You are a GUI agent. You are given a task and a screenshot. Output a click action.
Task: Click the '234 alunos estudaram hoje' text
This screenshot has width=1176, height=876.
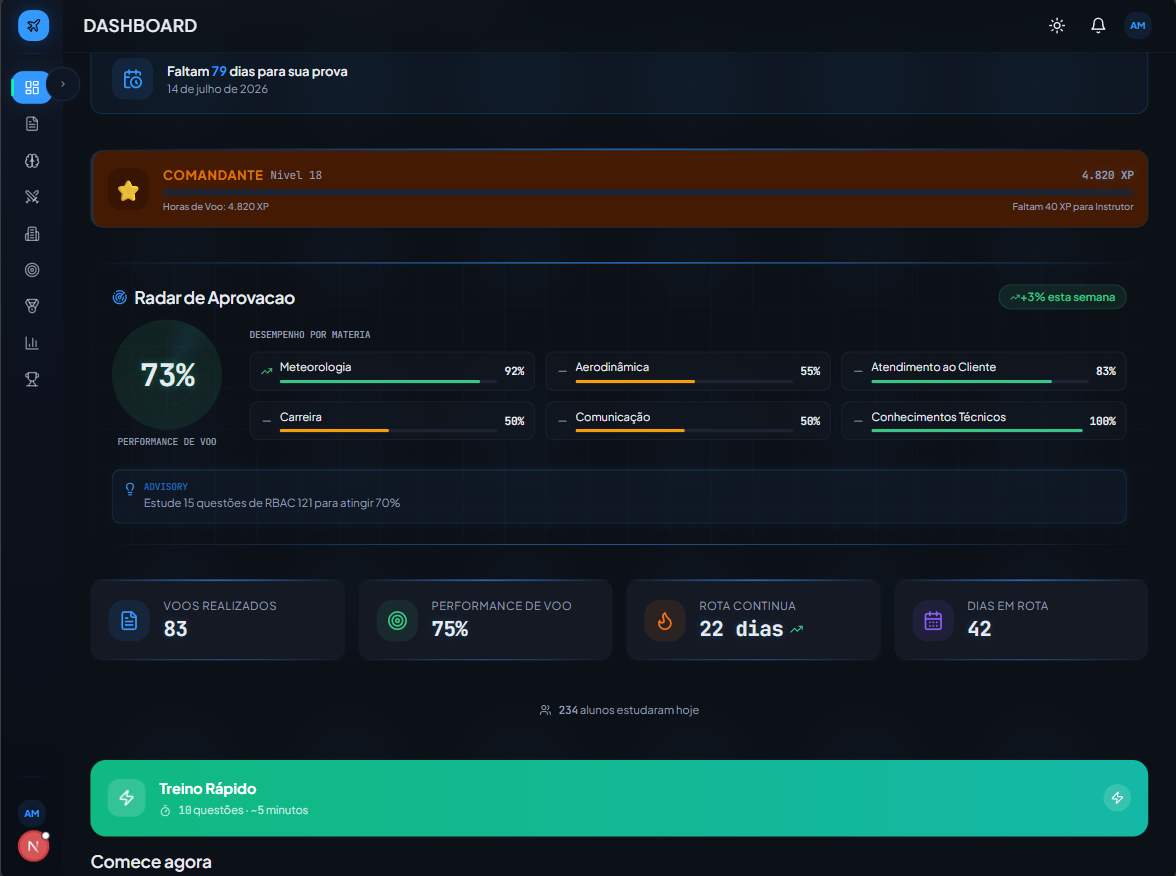coord(628,710)
